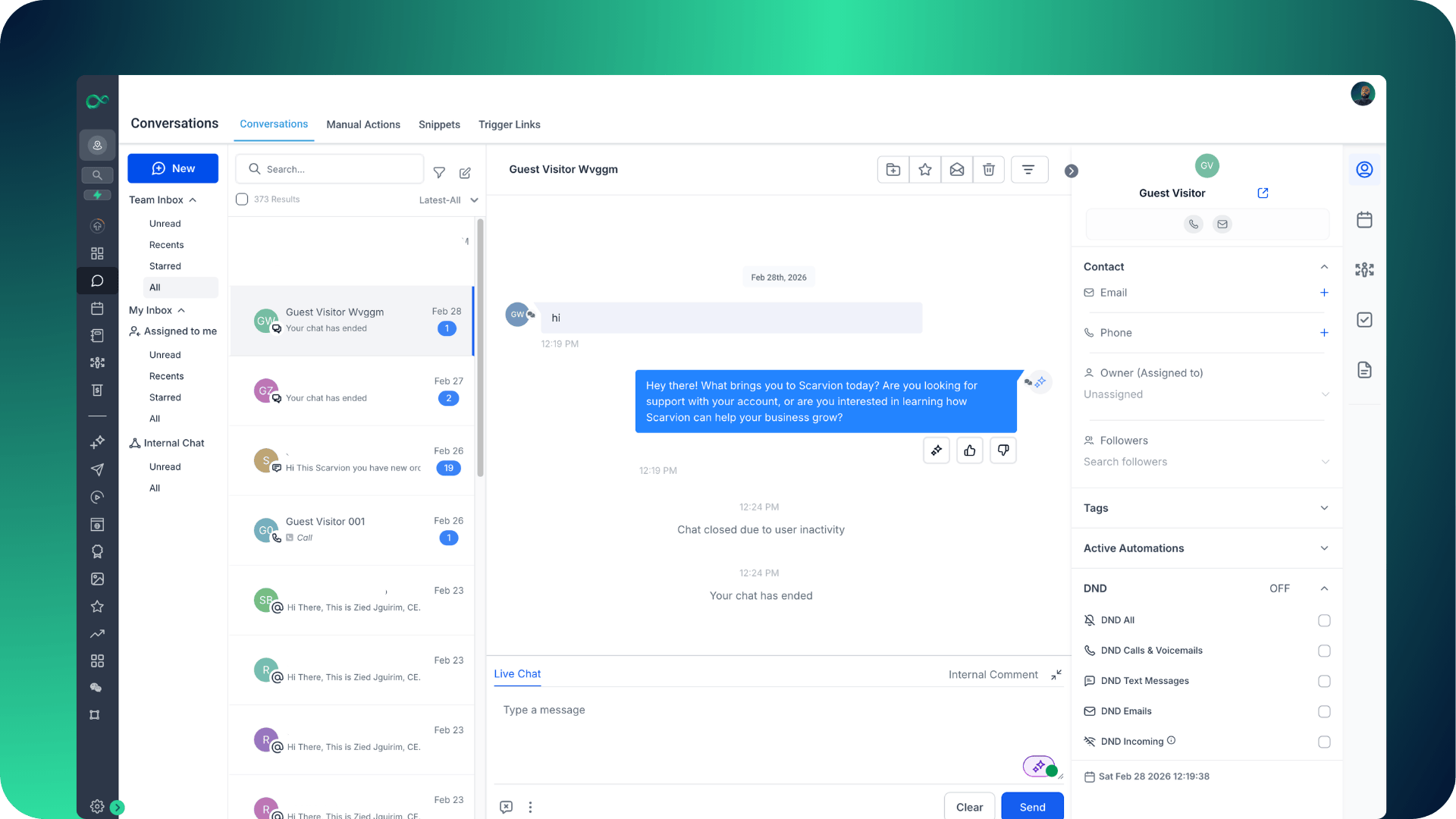Open the calendar icon in right sidebar
The image size is (1456, 819).
pyautogui.click(x=1364, y=220)
